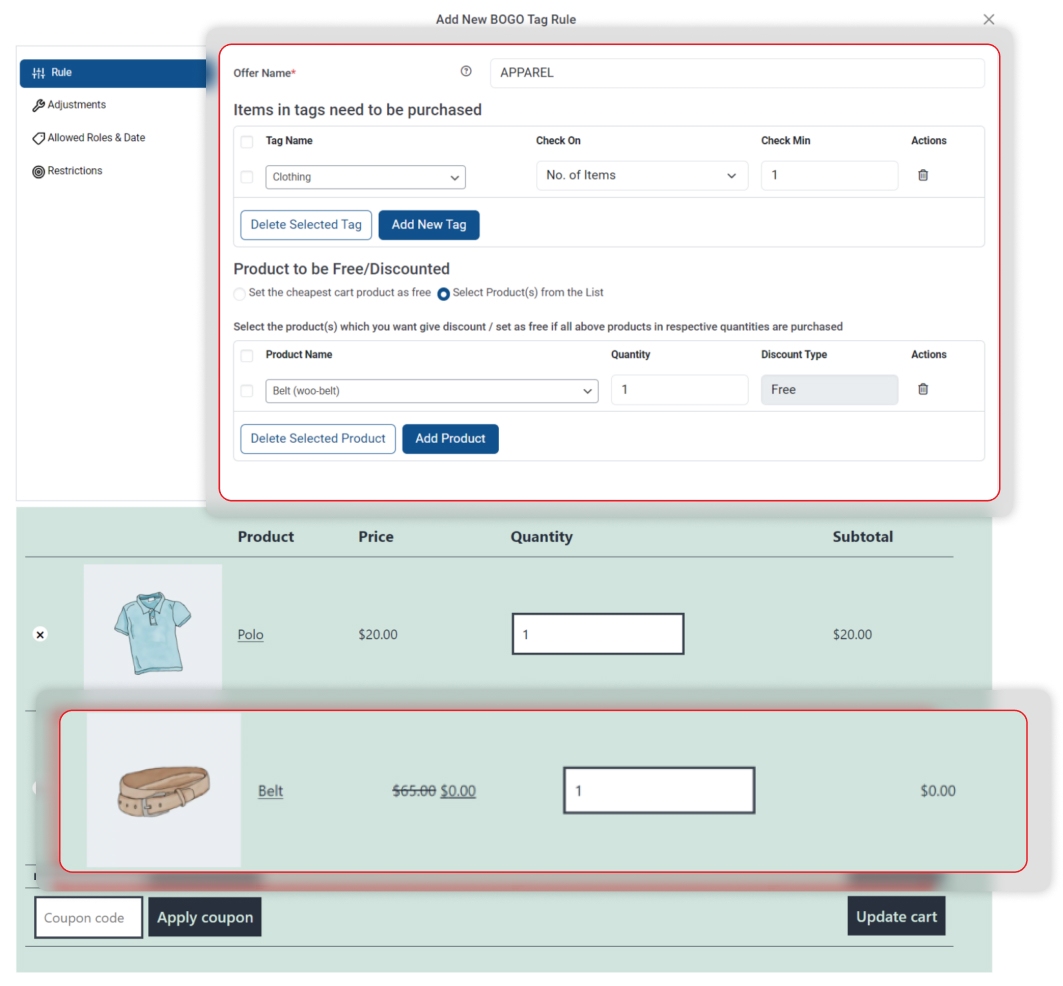Click the help icon beside Offer Name
Image resolution: width=1063 pixels, height=986 pixels.
465,71
